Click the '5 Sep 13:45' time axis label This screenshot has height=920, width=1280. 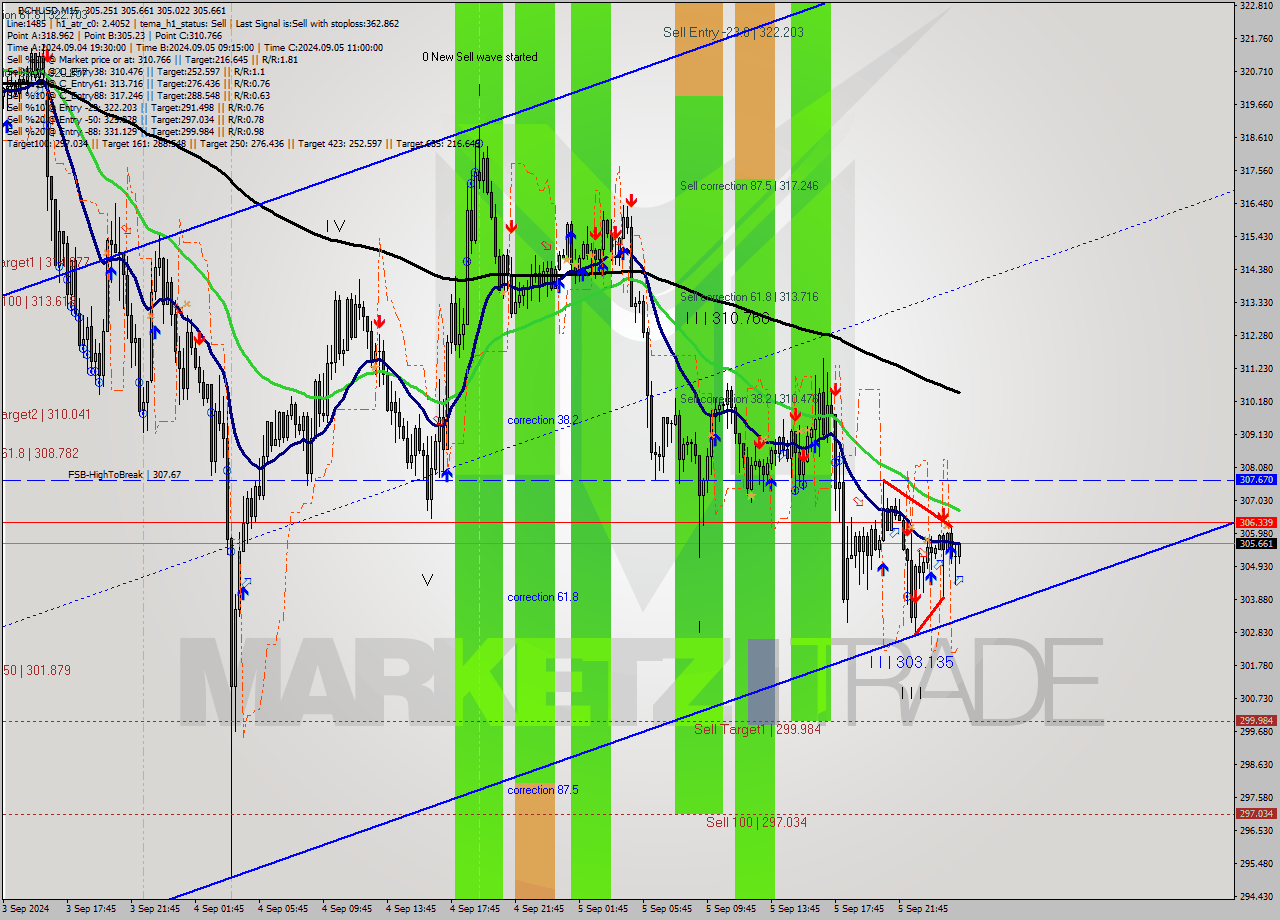[795, 909]
